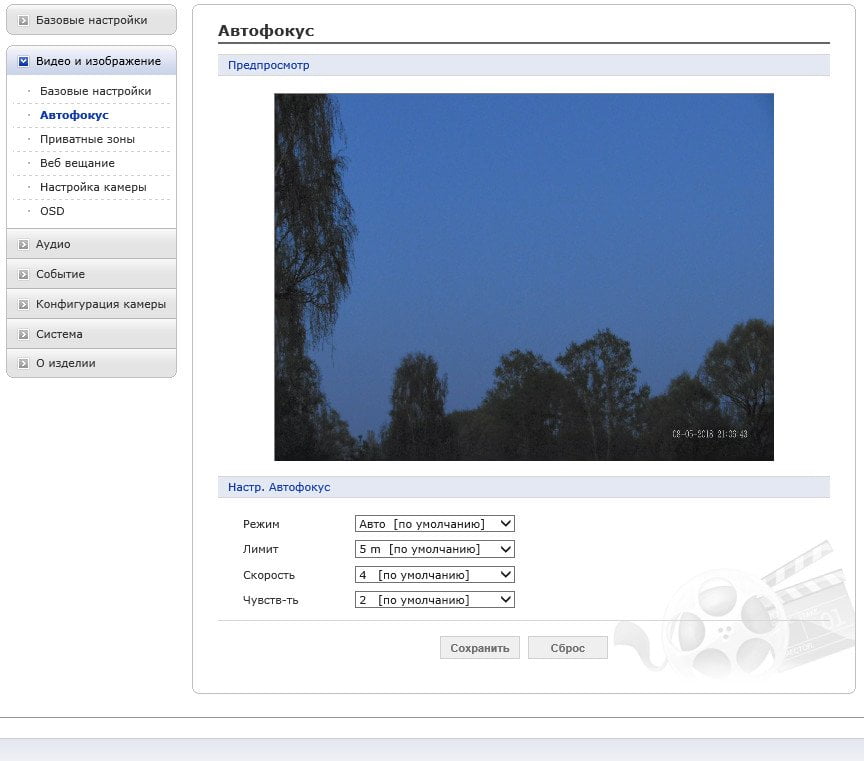Screen dimensions: 864x761
Task: Open the Чувств-ть dropdown
Action: [435, 600]
